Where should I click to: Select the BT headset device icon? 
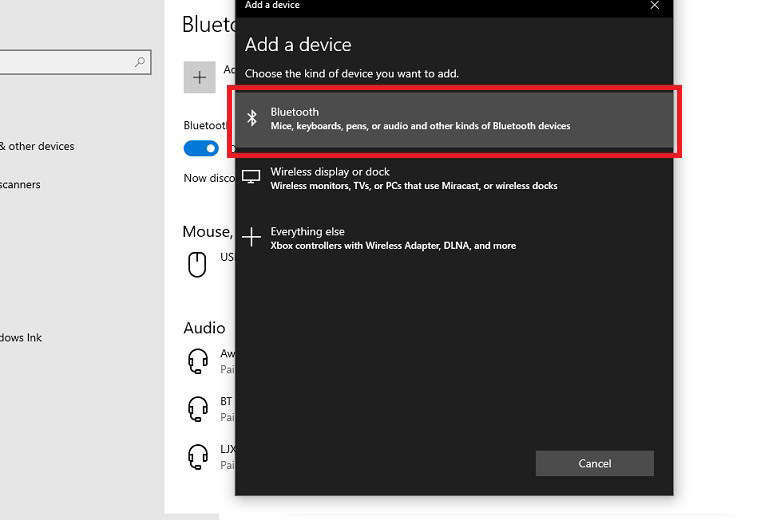197,409
